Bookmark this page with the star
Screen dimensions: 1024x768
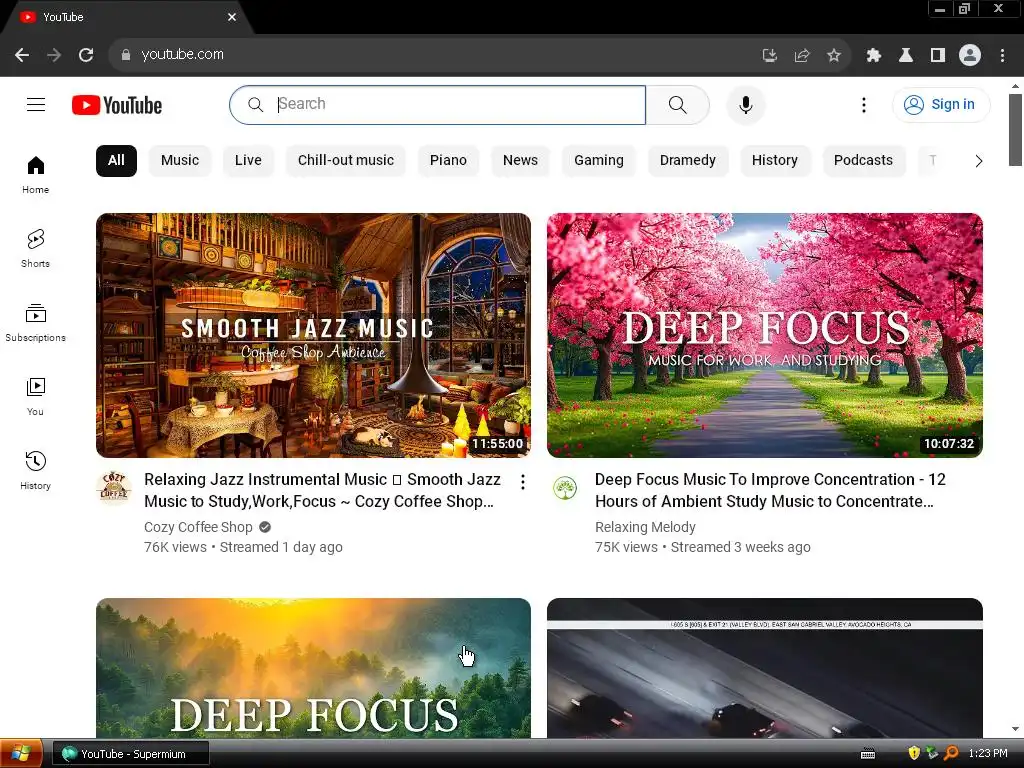(x=833, y=56)
